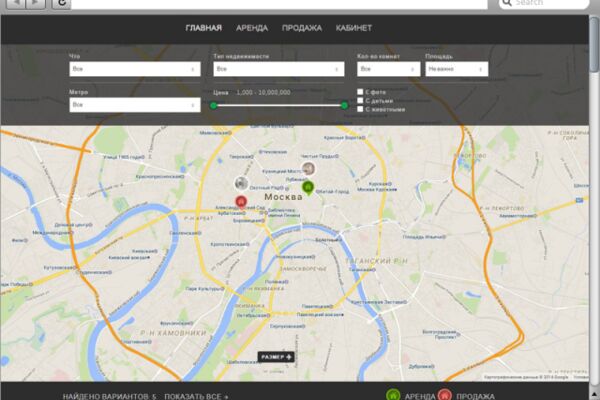
Task: Open the Что dropdown
Action: point(135,69)
